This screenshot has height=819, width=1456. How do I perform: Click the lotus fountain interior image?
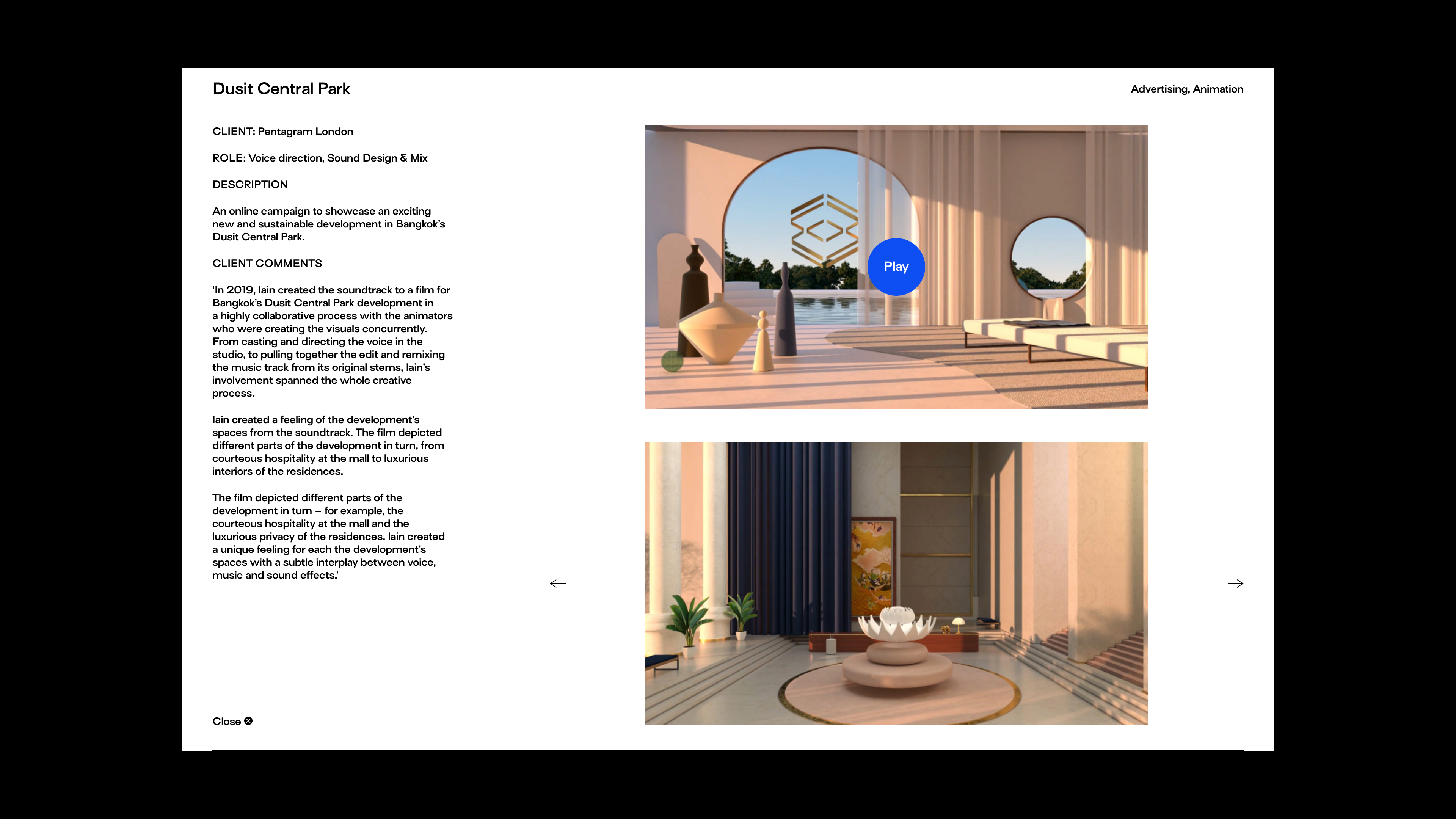pos(896,583)
